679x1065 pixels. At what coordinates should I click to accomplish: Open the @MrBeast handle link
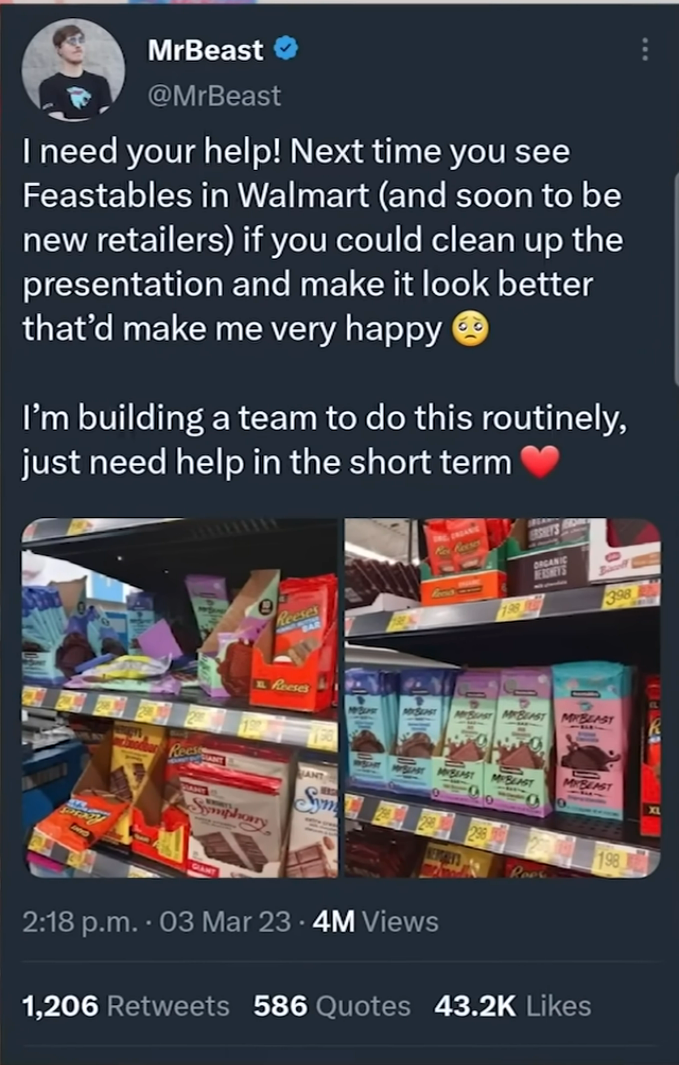pyautogui.click(x=214, y=96)
